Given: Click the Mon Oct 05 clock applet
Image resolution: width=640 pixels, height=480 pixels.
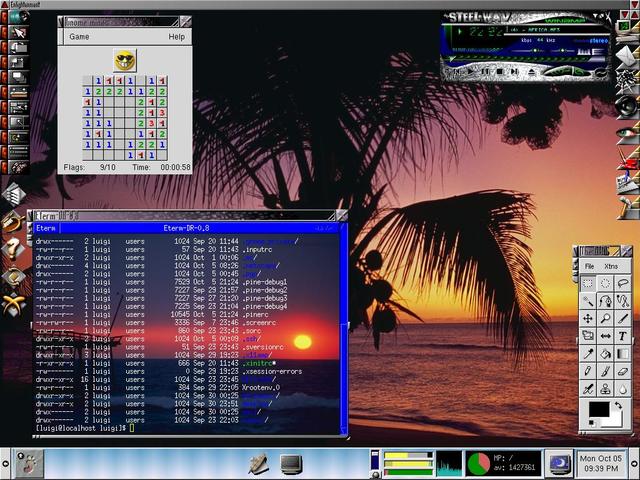Looking at the screenshot, I should [x=600, y=463].
